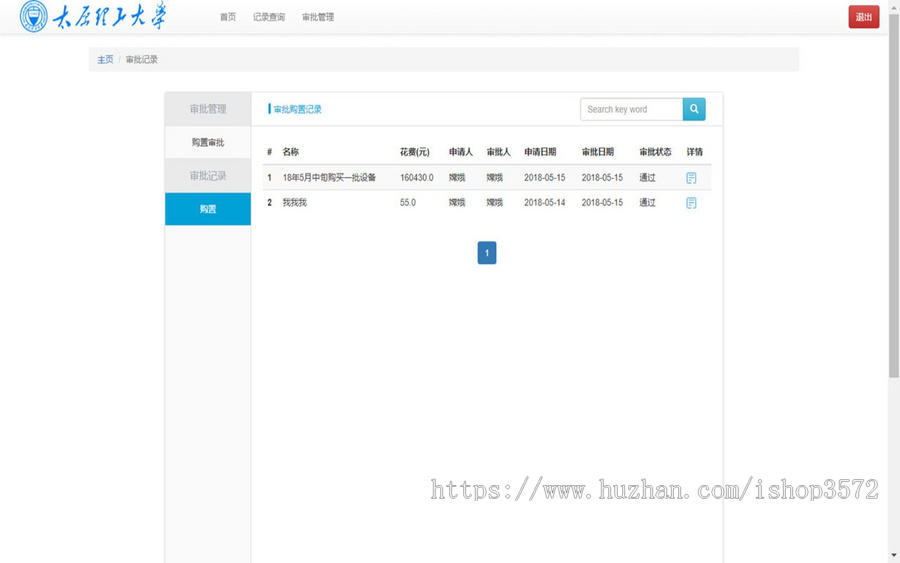The image size is (900, 563).
Task: Select 购置审批 in the sidebar
Action: [208, 142]
